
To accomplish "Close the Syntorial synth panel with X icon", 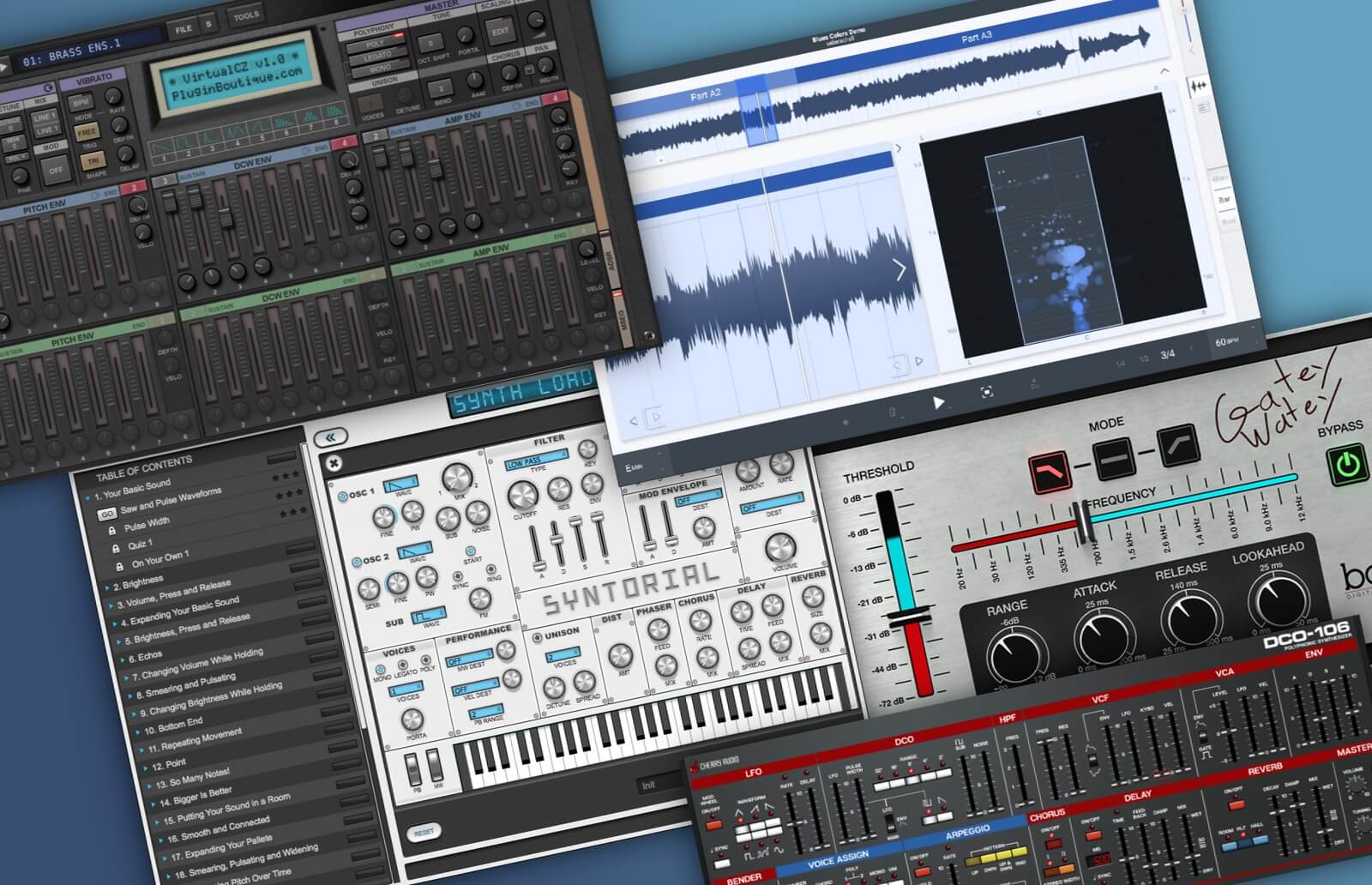I will pyautogui.click(x=334, y=464).
